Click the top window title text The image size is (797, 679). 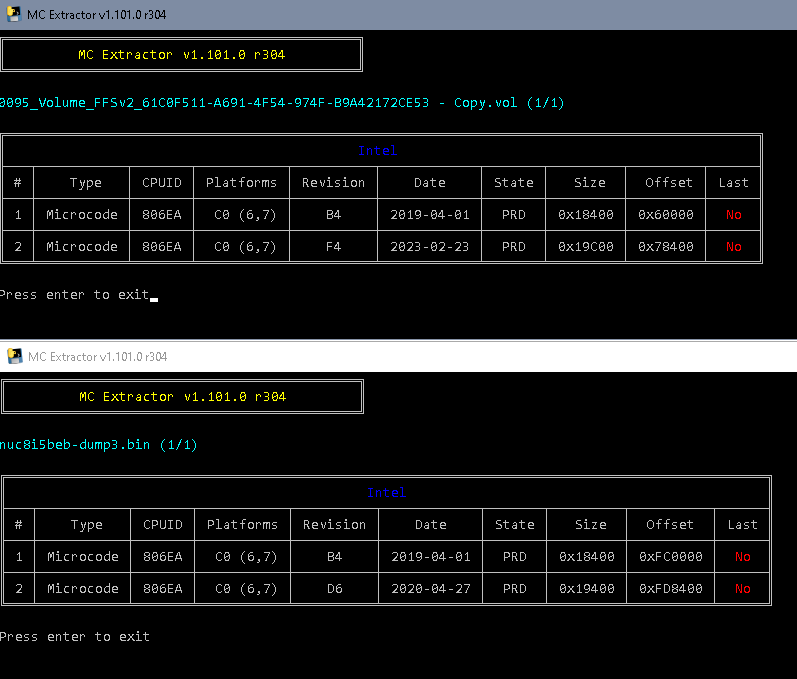point(97,15)
